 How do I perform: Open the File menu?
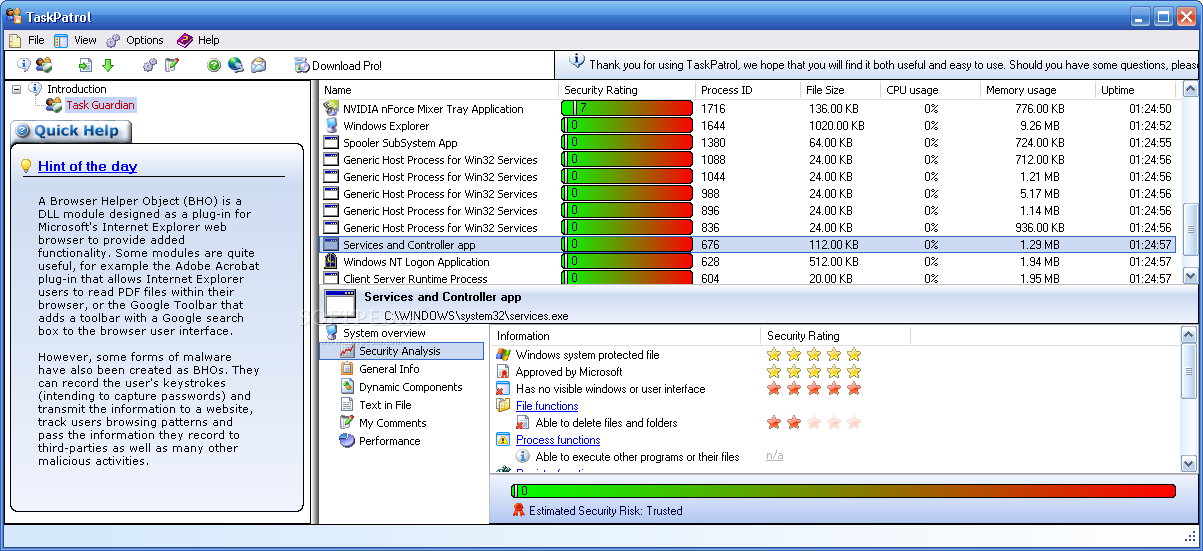27,40
